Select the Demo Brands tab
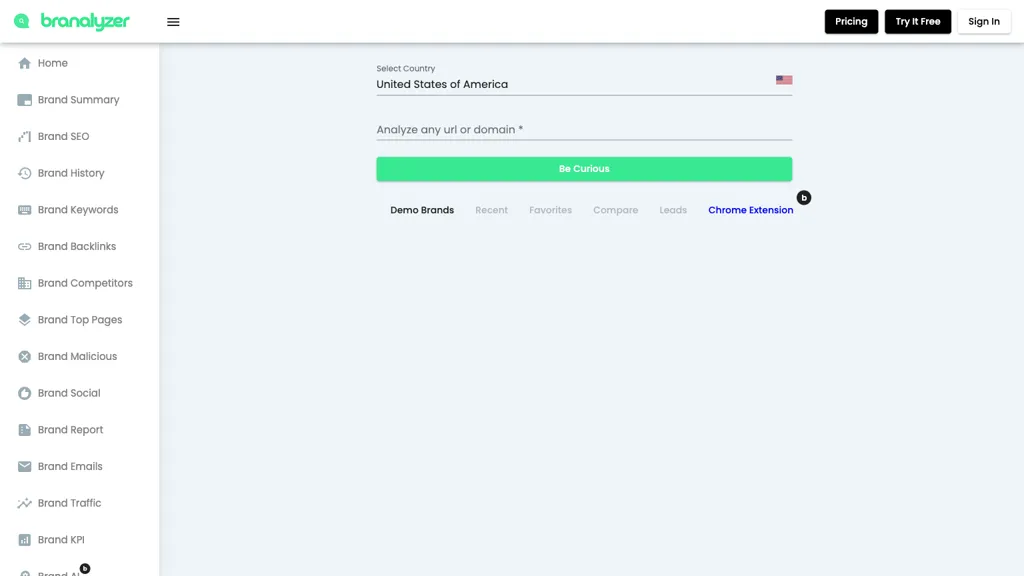Image resolution: width=1024 pixels, height=576 pixels. [422, 210]
